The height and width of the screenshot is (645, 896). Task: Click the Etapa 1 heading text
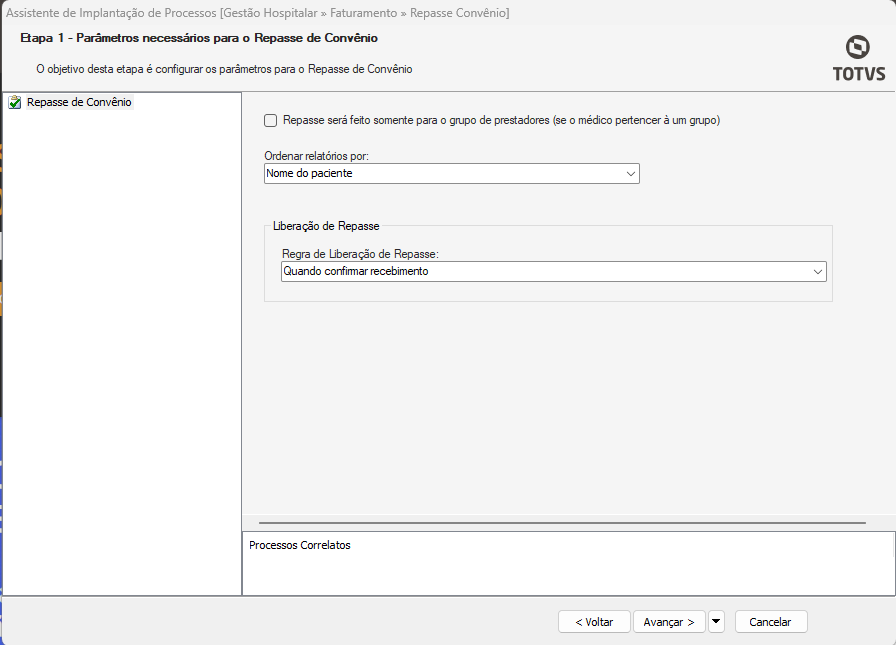(x=199, y=38)
